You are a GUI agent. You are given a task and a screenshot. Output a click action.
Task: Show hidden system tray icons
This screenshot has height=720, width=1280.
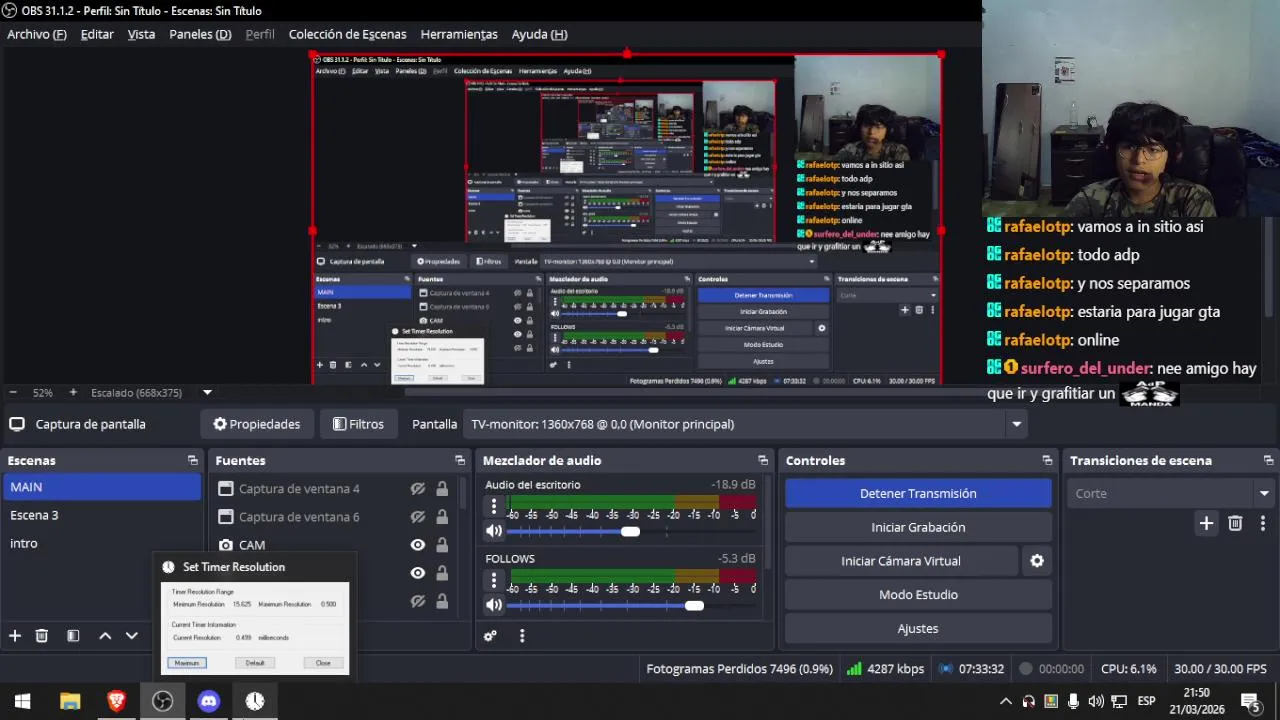pyautogui.click(x=1006, y=701)
